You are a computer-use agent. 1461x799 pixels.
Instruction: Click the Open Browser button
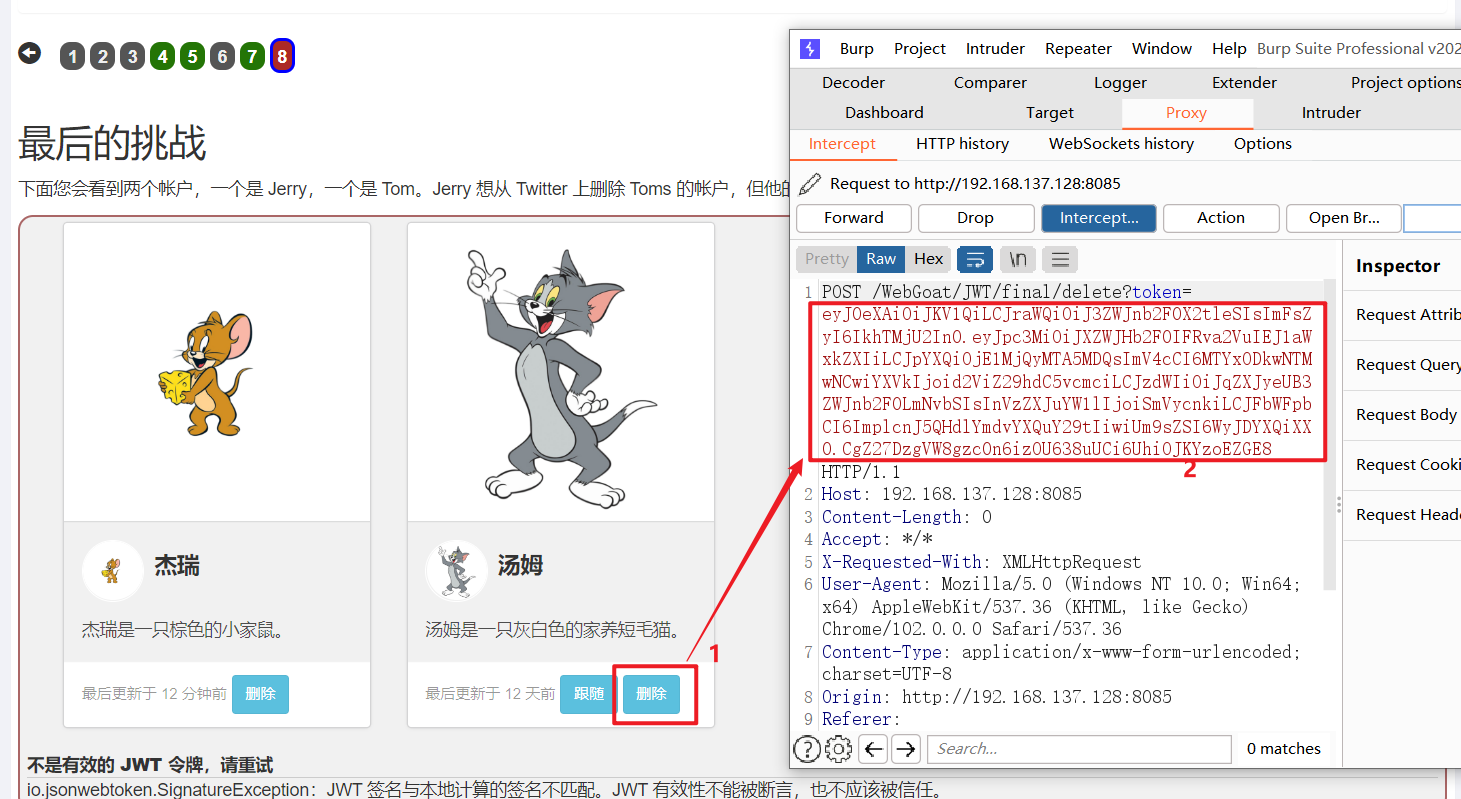pos(1343,218)
